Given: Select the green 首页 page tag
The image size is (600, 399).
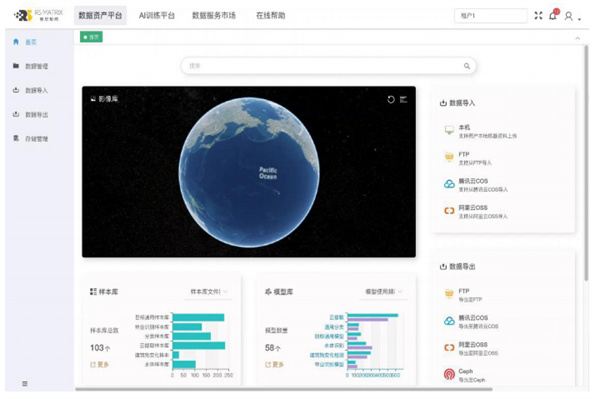Looking at the screenshot, I should point(91,37).
